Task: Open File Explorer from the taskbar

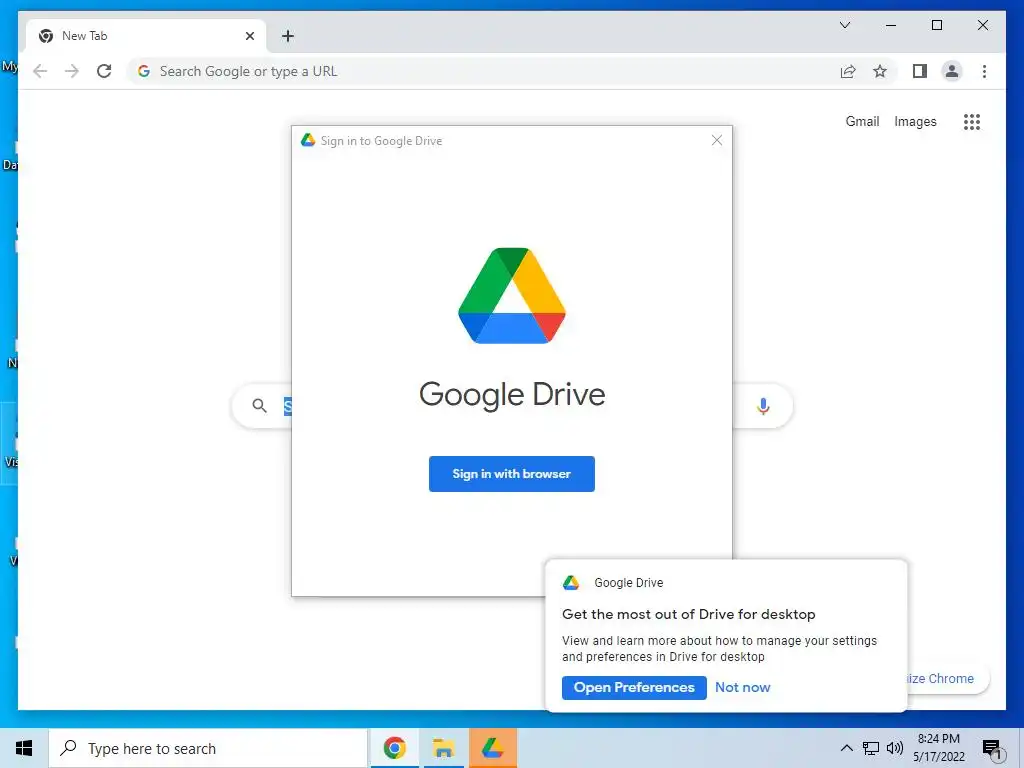Action: [443, 748]
